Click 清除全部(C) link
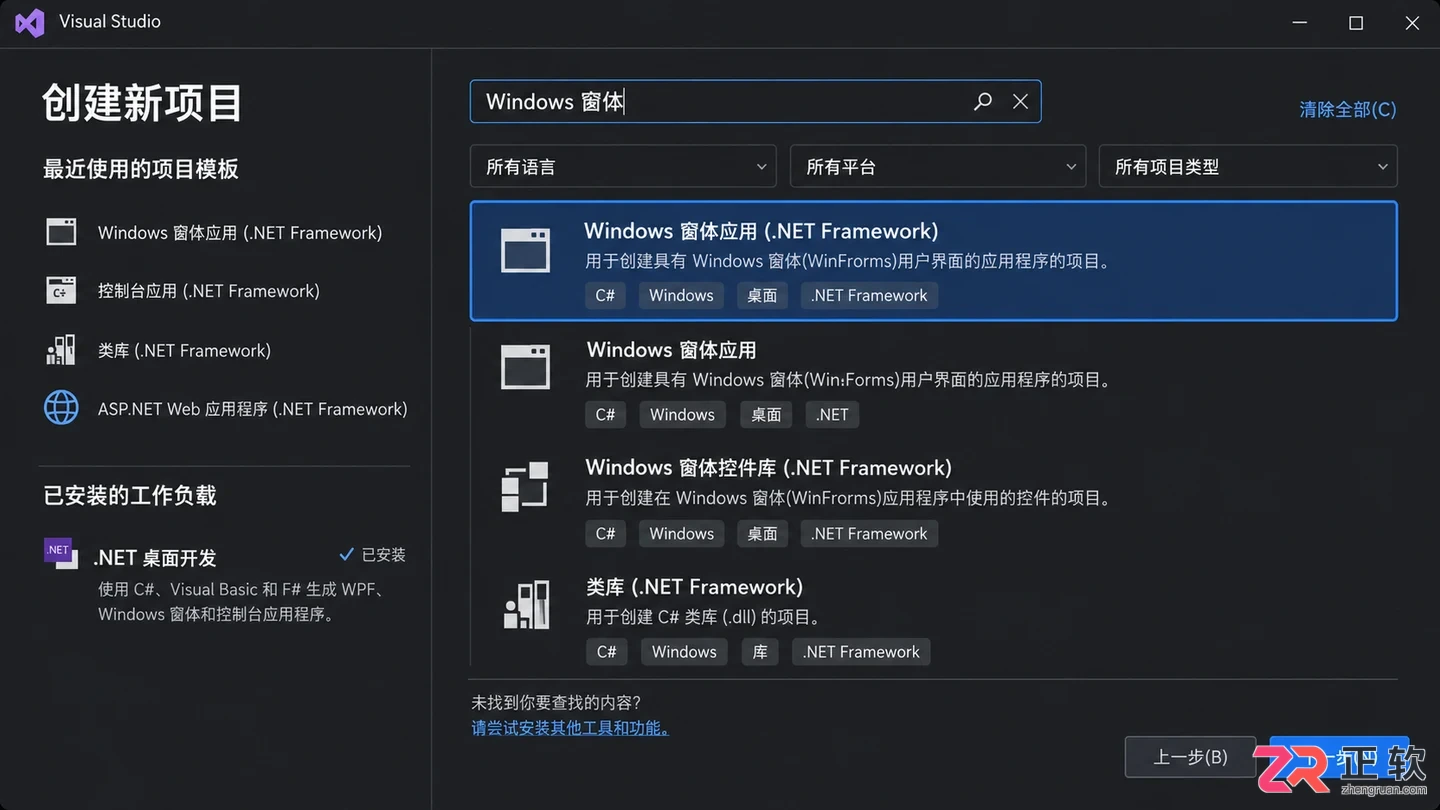Screen dimensions: 1440x810 point(1347,109)
